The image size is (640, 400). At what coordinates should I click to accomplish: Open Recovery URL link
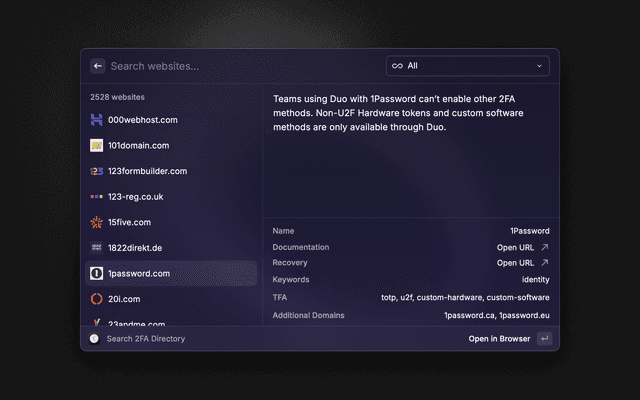(522, 263)
